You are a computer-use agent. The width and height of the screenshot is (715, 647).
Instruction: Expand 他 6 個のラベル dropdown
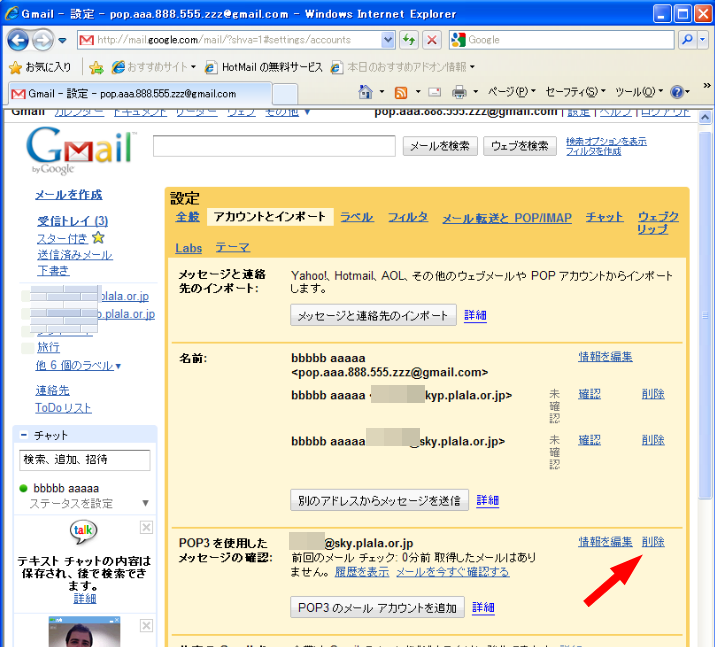pos(78,366)
